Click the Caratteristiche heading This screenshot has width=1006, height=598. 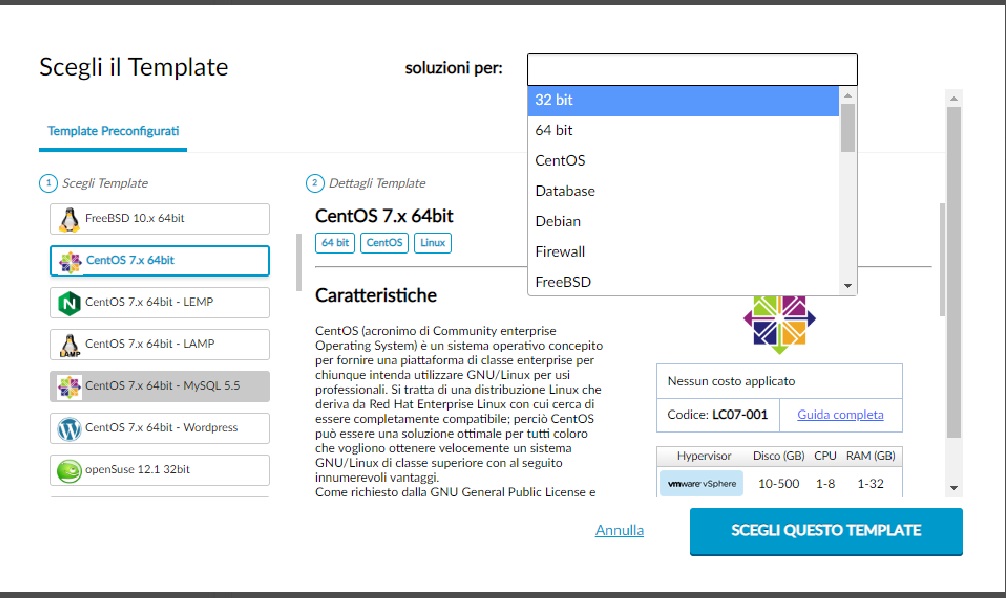[376, 295]
